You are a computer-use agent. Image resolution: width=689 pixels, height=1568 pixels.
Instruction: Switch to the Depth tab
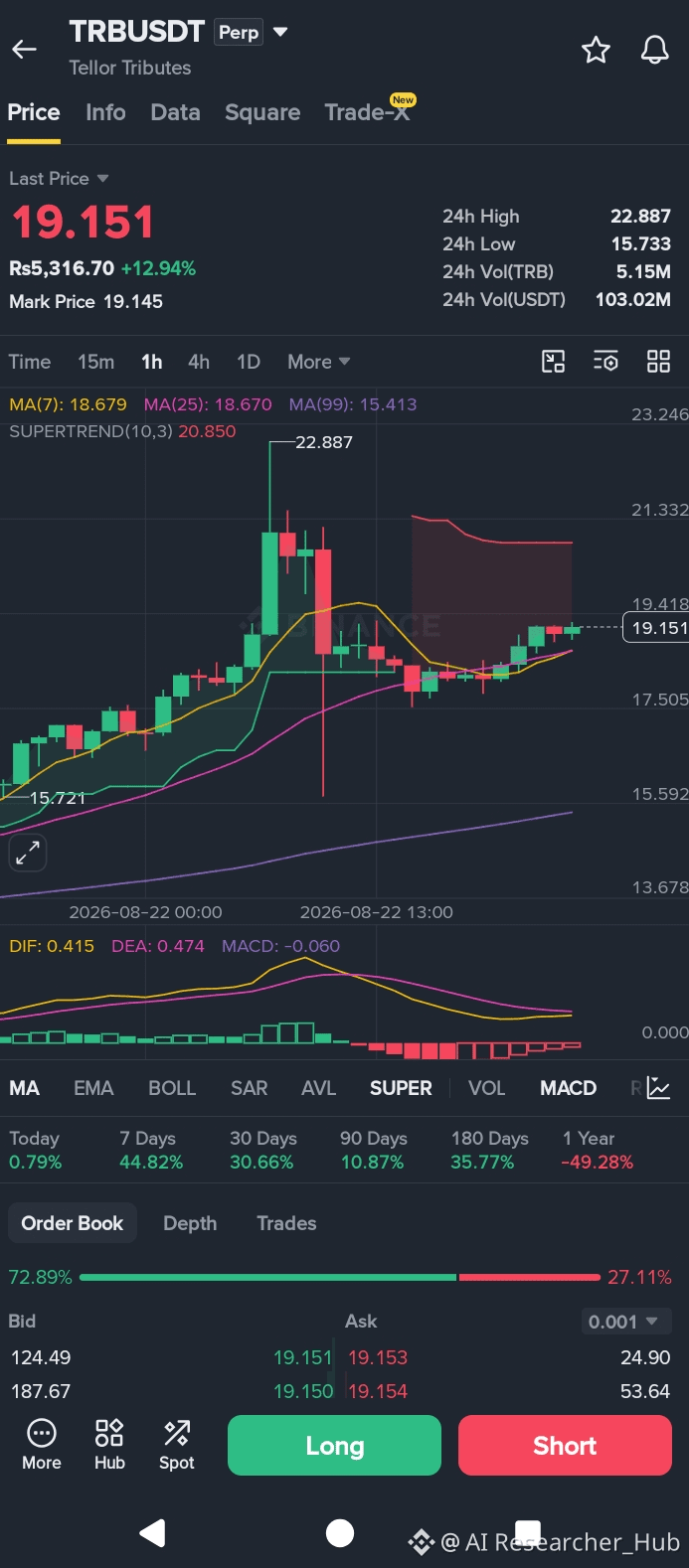[x=190, y=1223]
